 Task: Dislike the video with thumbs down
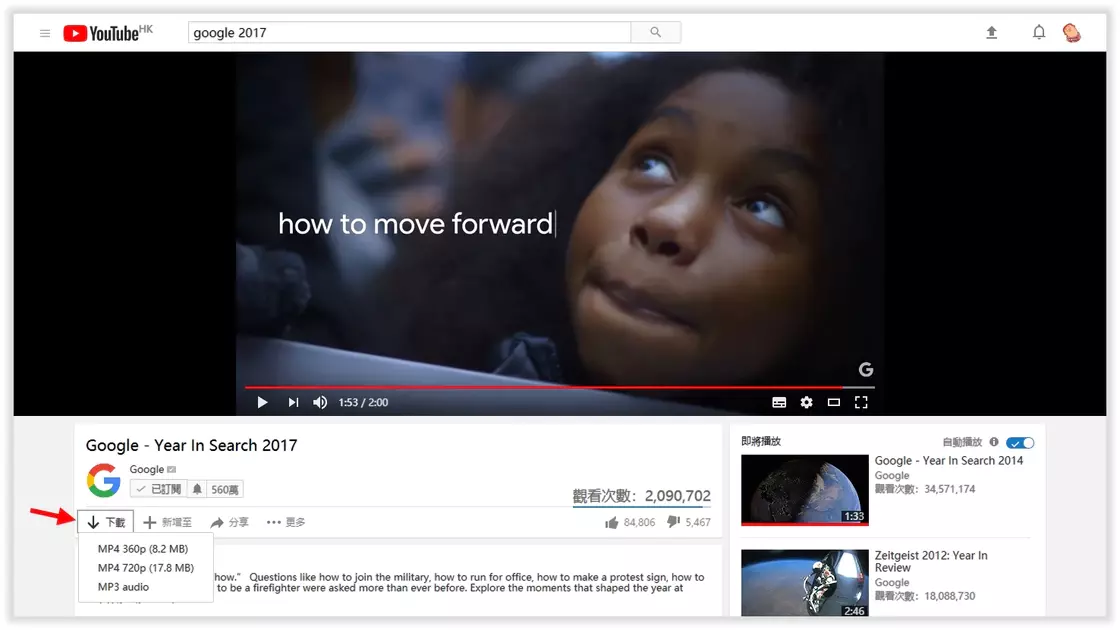point(674,522)
